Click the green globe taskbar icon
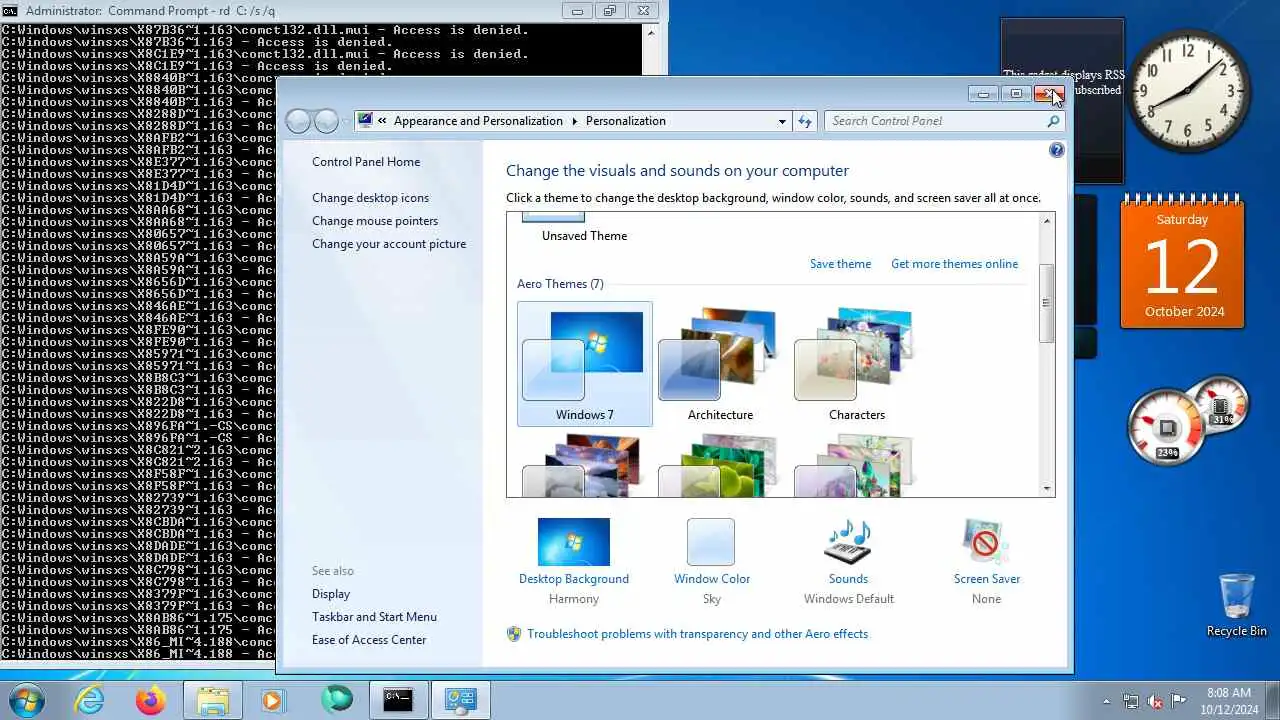The height and width of the screenshot is (720, 1280). tap(337, 700)
